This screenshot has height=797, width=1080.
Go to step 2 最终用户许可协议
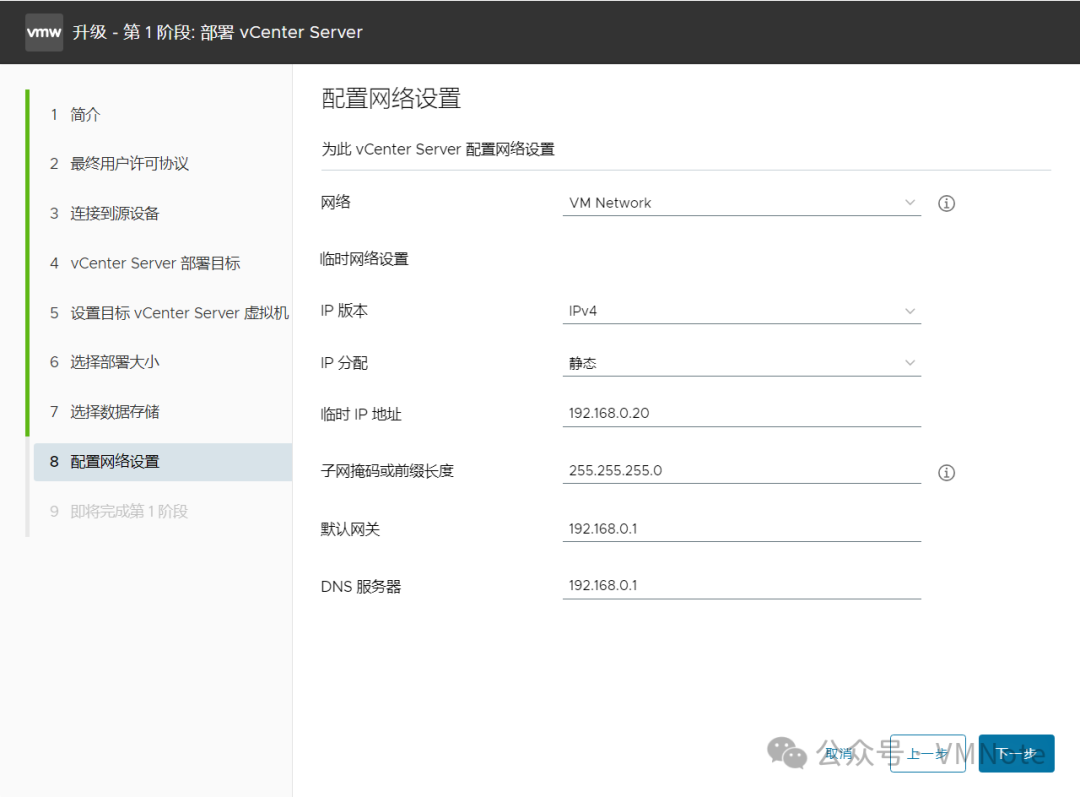click(x=119, y=164)
